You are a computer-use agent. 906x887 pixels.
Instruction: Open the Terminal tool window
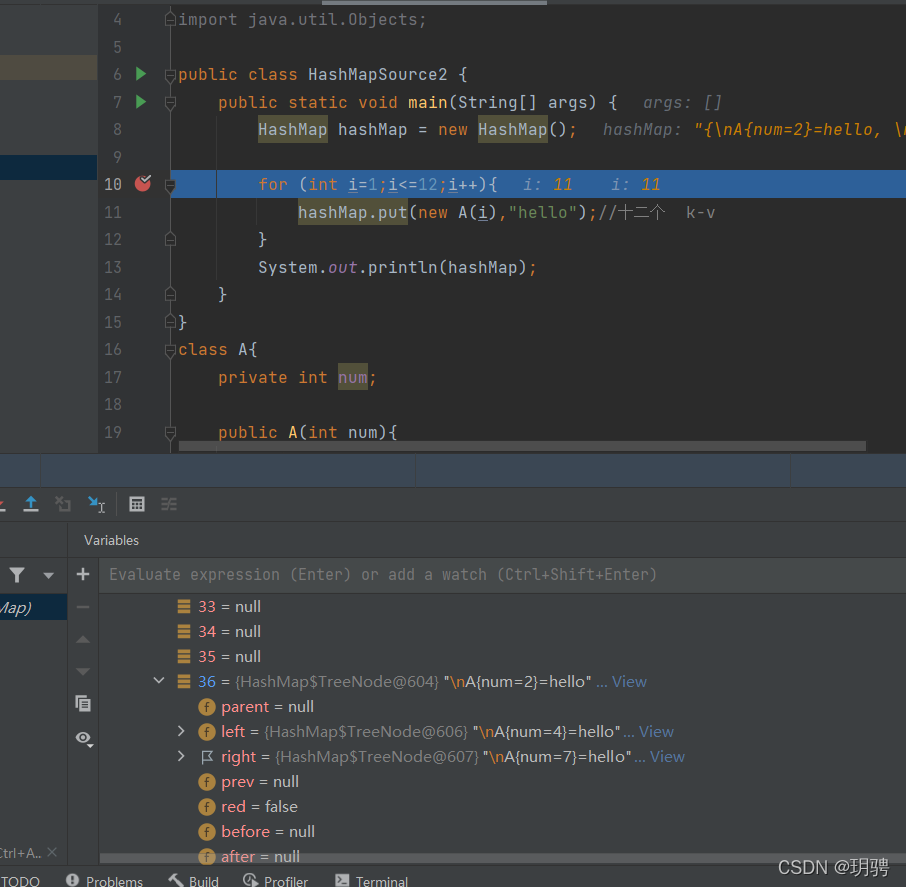(x=372, y=881)
